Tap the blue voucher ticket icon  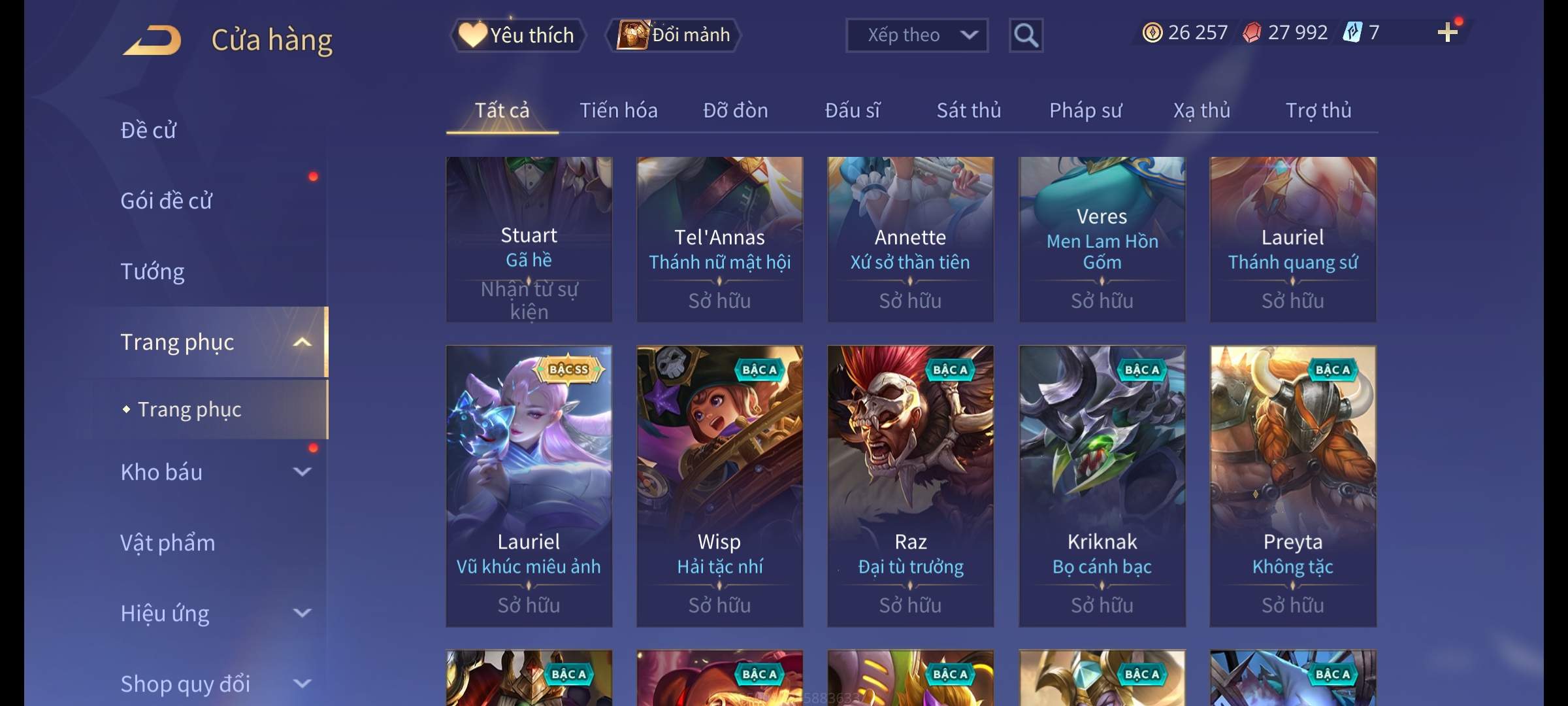tap(1352, 33)
